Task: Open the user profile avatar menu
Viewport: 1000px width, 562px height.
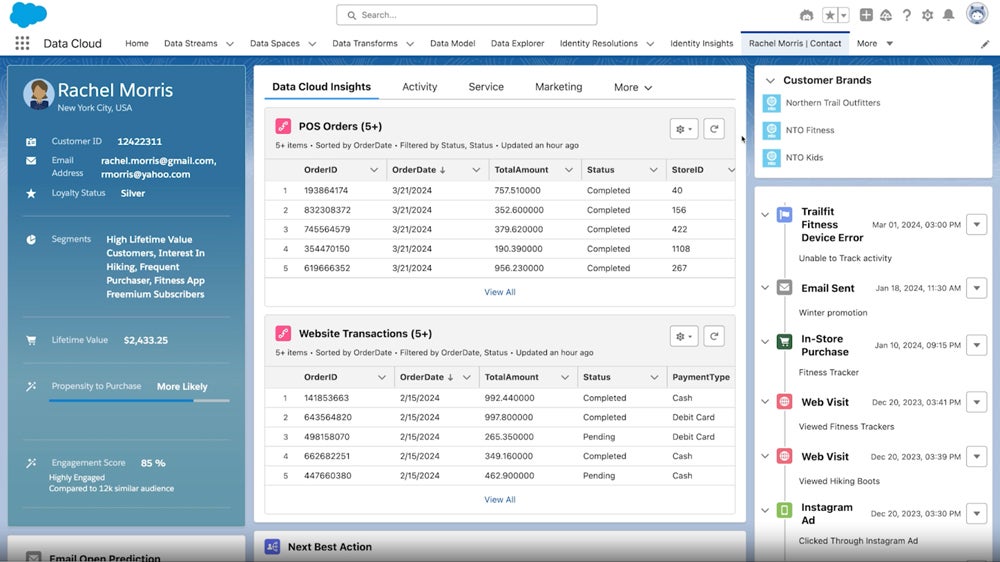Action: [976, 14]
